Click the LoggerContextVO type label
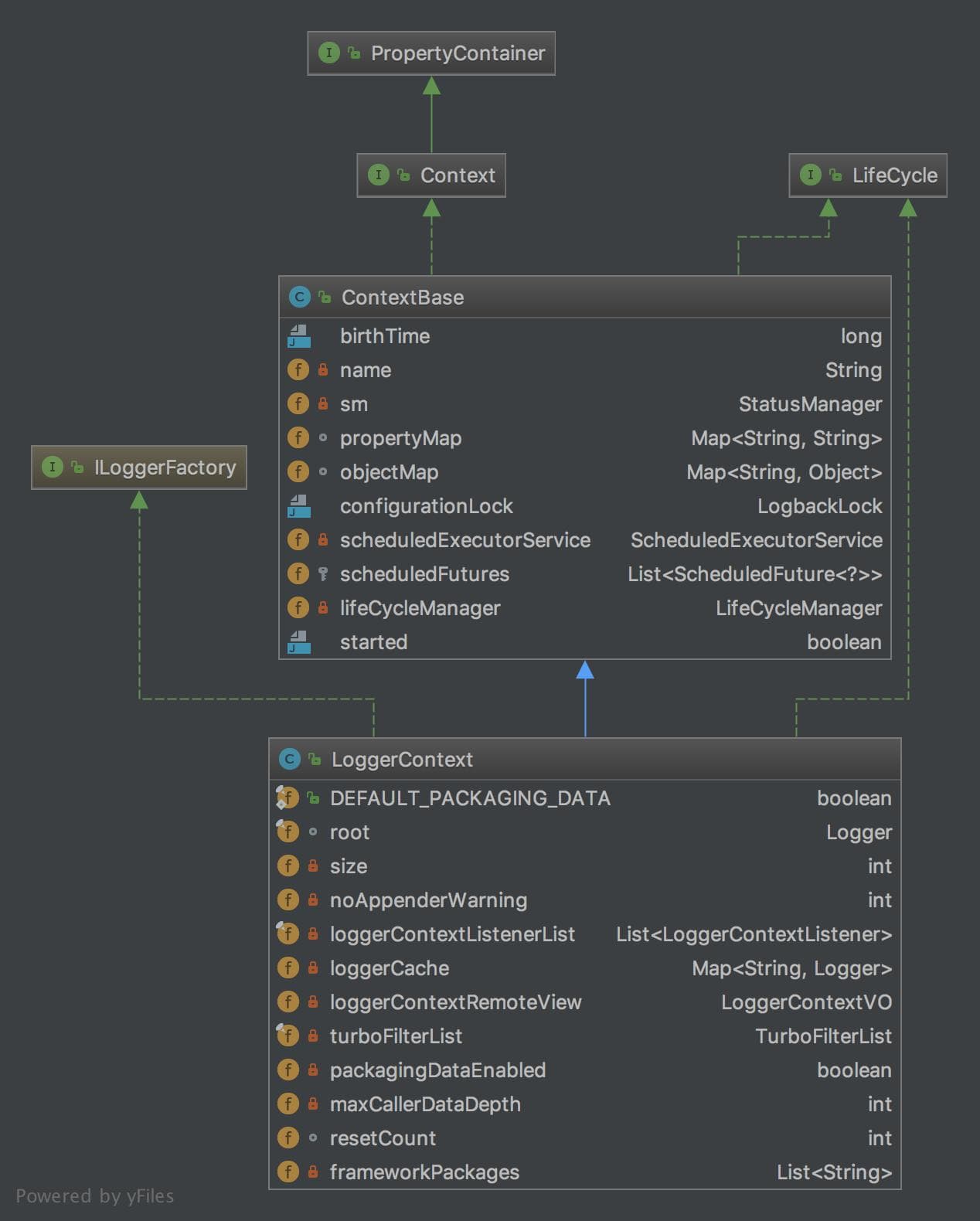Screen dimensions: 980x1221 pos(806,1002)
